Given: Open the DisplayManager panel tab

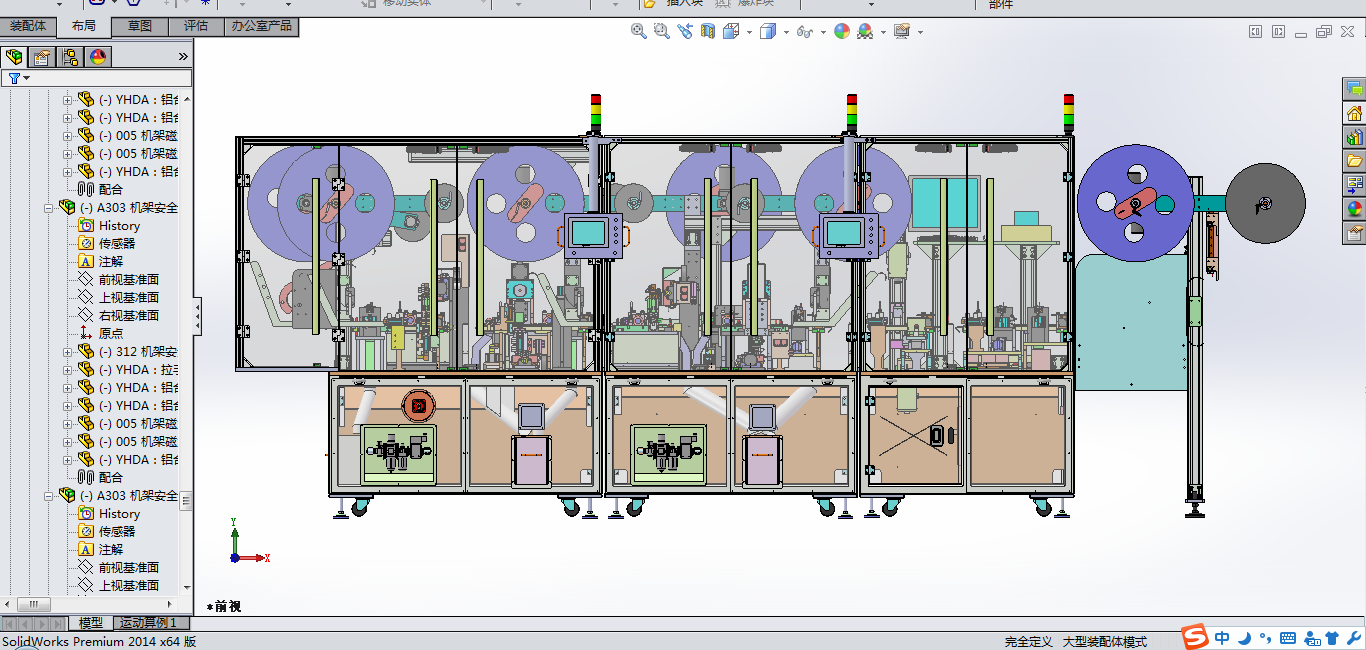Looking at the screenshot, I should pyautogui.click(x=98, y=57).
